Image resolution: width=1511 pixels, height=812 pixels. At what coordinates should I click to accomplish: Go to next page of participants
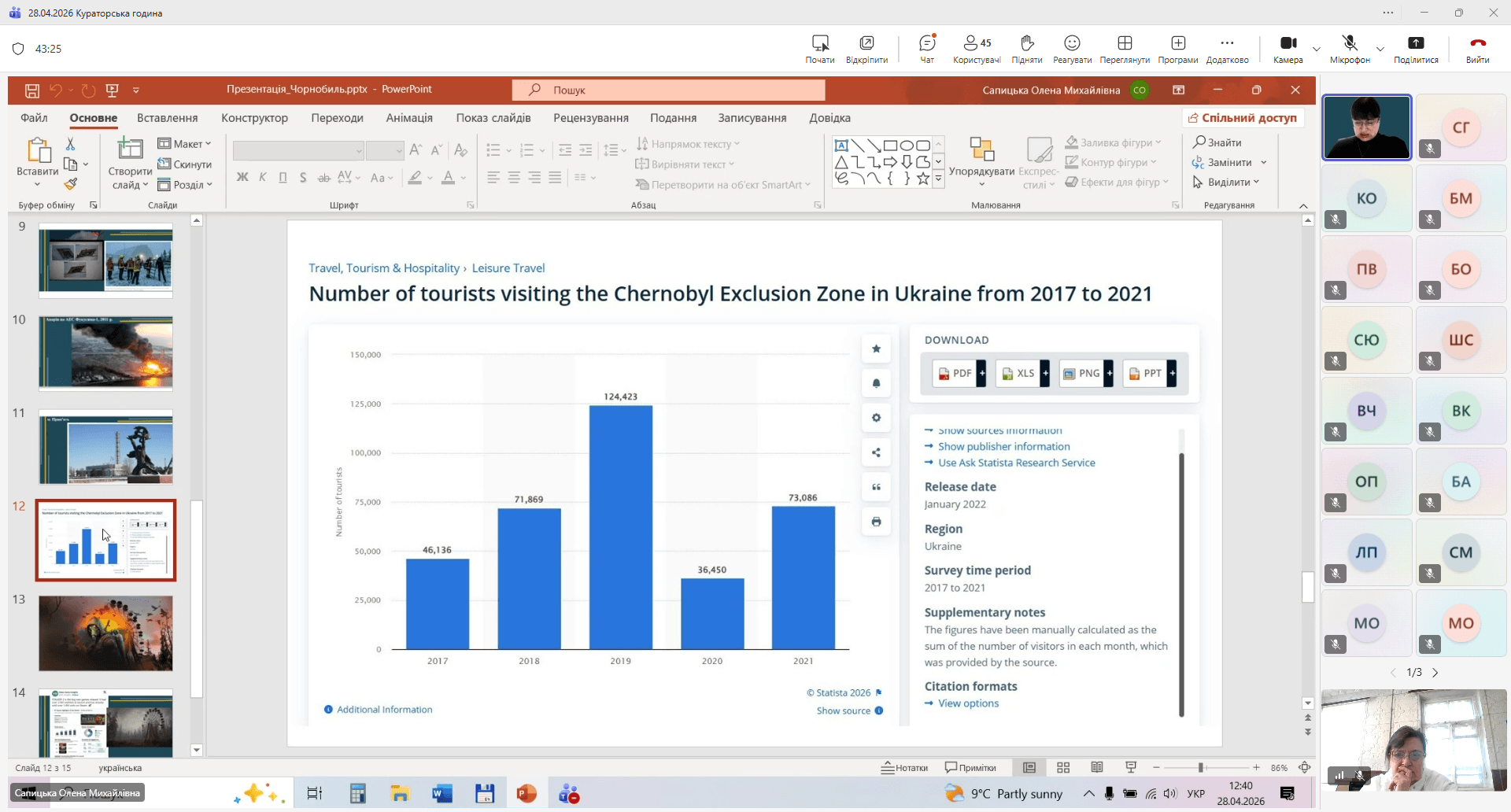[x=1435, y=673]
